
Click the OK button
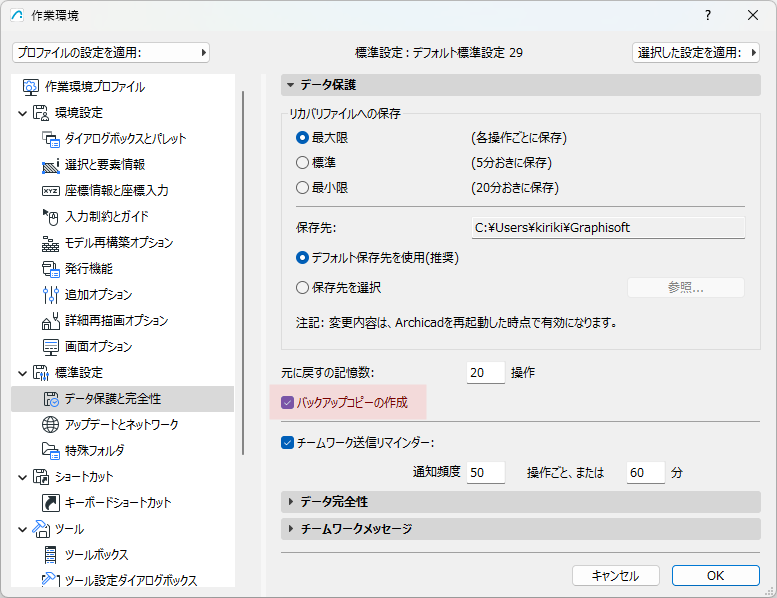click(x=716, y=576)
